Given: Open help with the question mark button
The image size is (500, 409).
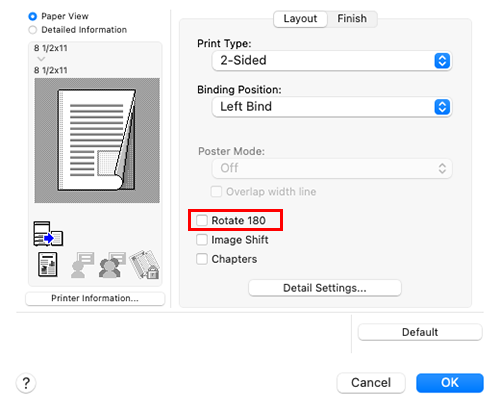Looking at the screenshot, I should [26, 383].
